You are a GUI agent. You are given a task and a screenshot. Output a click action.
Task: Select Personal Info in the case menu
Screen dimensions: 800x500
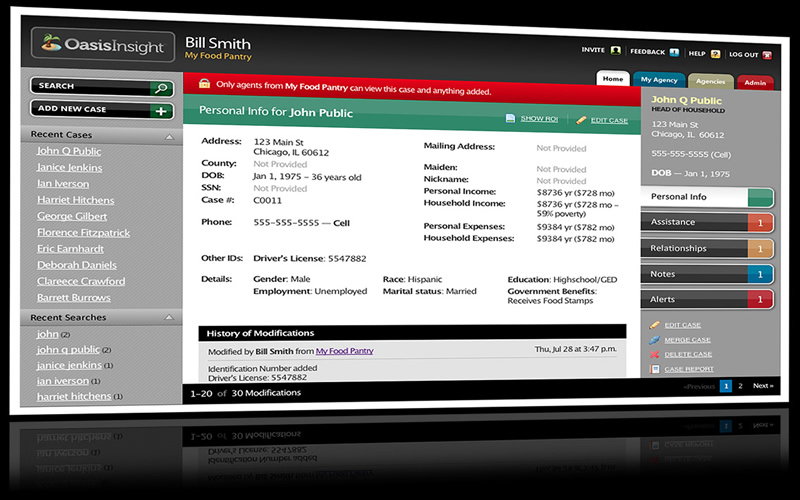707,197
